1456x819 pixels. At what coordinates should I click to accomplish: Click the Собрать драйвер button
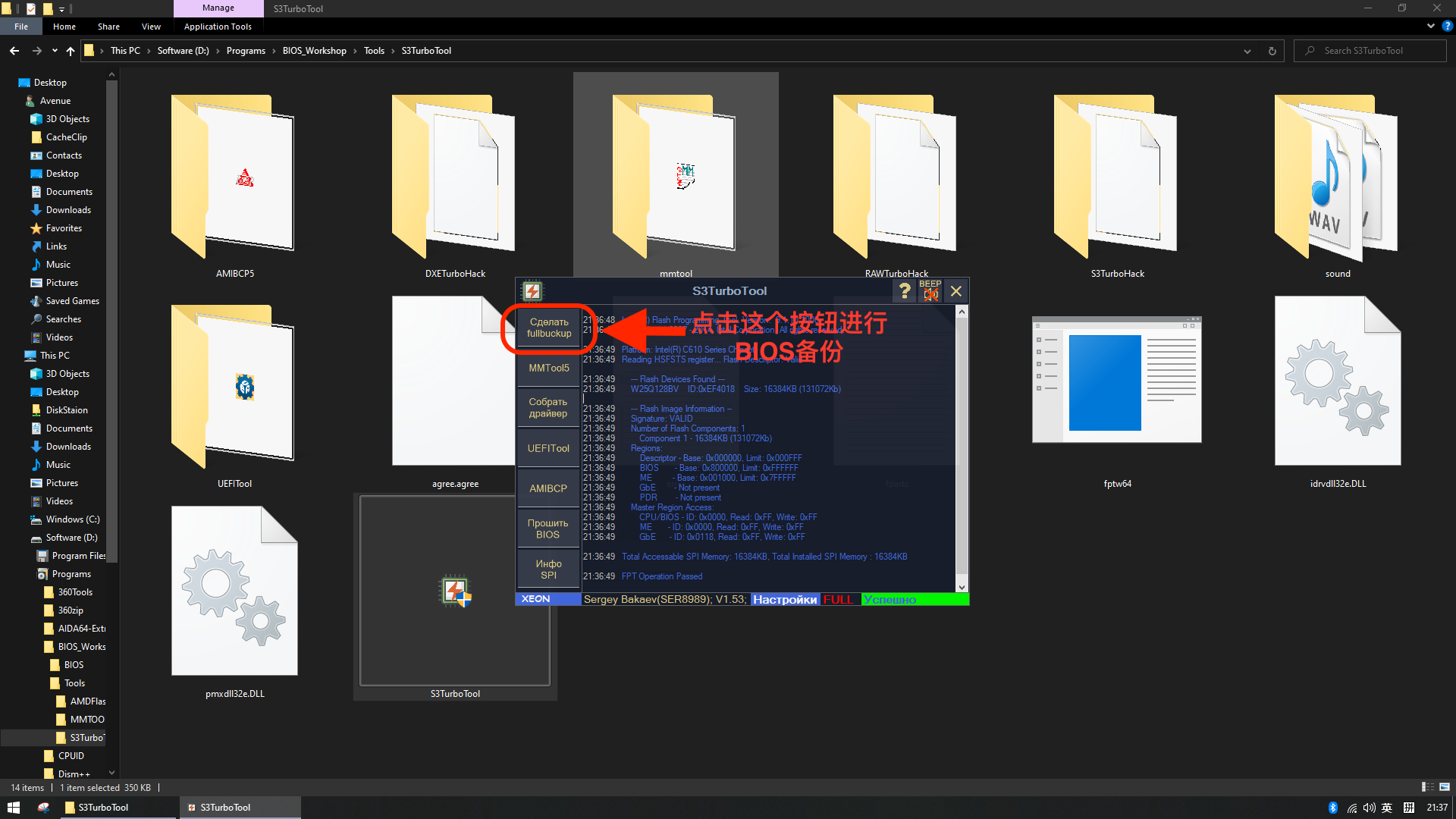tap(549, 408)
